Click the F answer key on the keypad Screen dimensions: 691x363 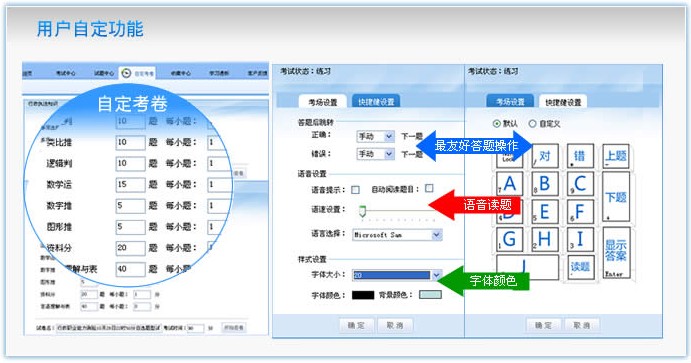pos(580,211)
